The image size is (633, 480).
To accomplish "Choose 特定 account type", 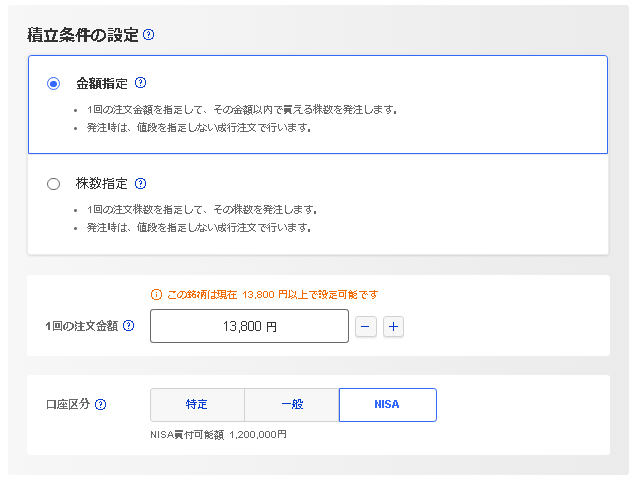I will (x=197, y=405).
